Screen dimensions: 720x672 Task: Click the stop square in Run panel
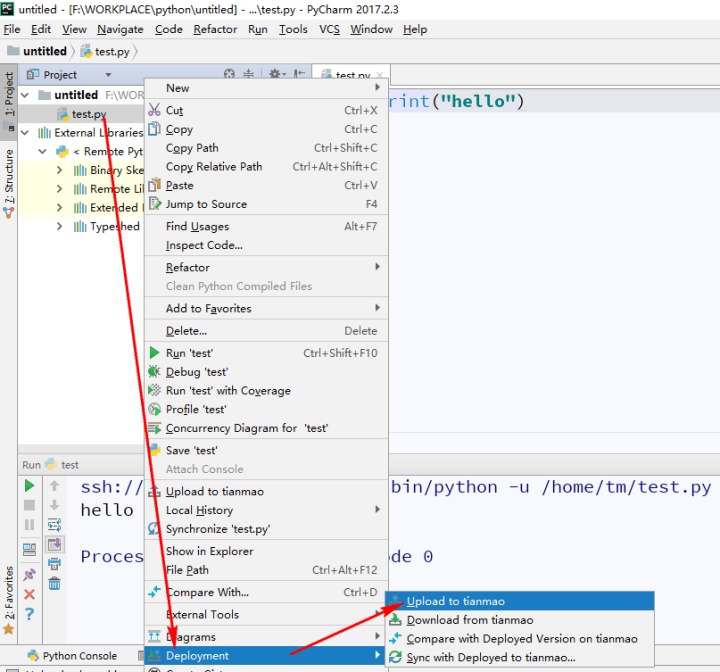click(x=29, y=505)
